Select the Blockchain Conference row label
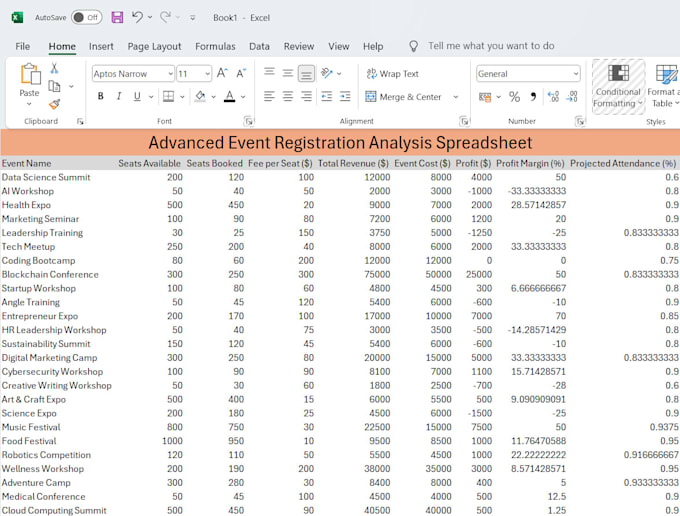Screen dimensions: 680x516 click(x=50, y=274)
